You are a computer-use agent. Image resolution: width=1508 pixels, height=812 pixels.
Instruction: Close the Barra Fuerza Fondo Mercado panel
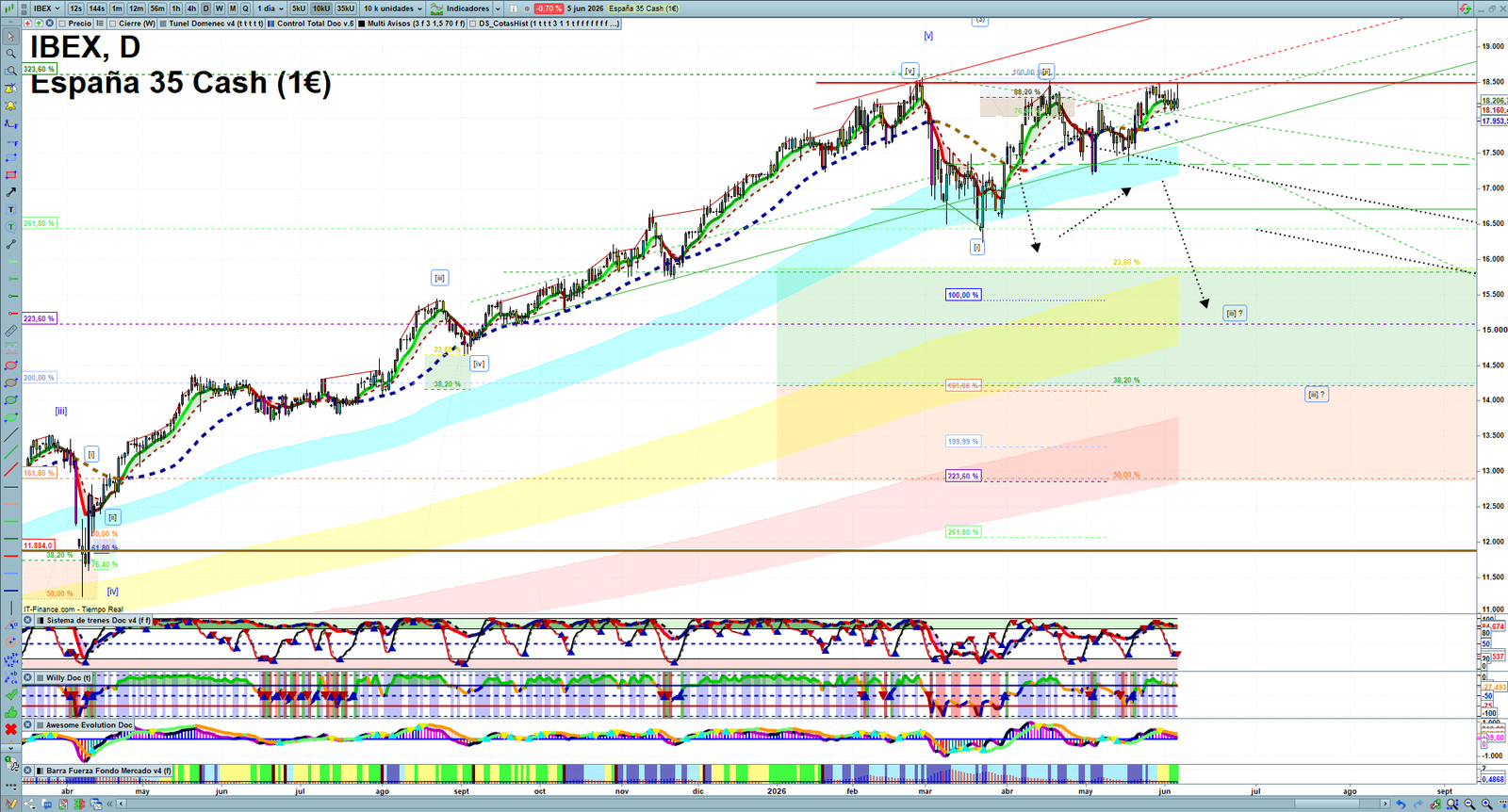point(28,771)
